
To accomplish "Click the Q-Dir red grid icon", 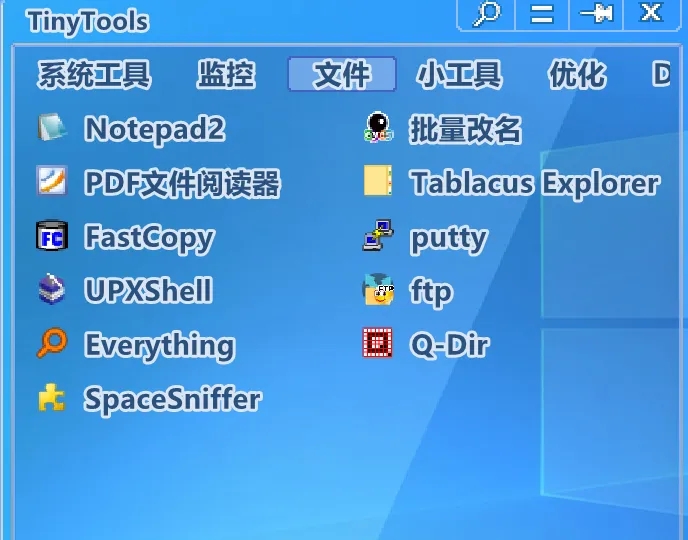I will point(378,343).
